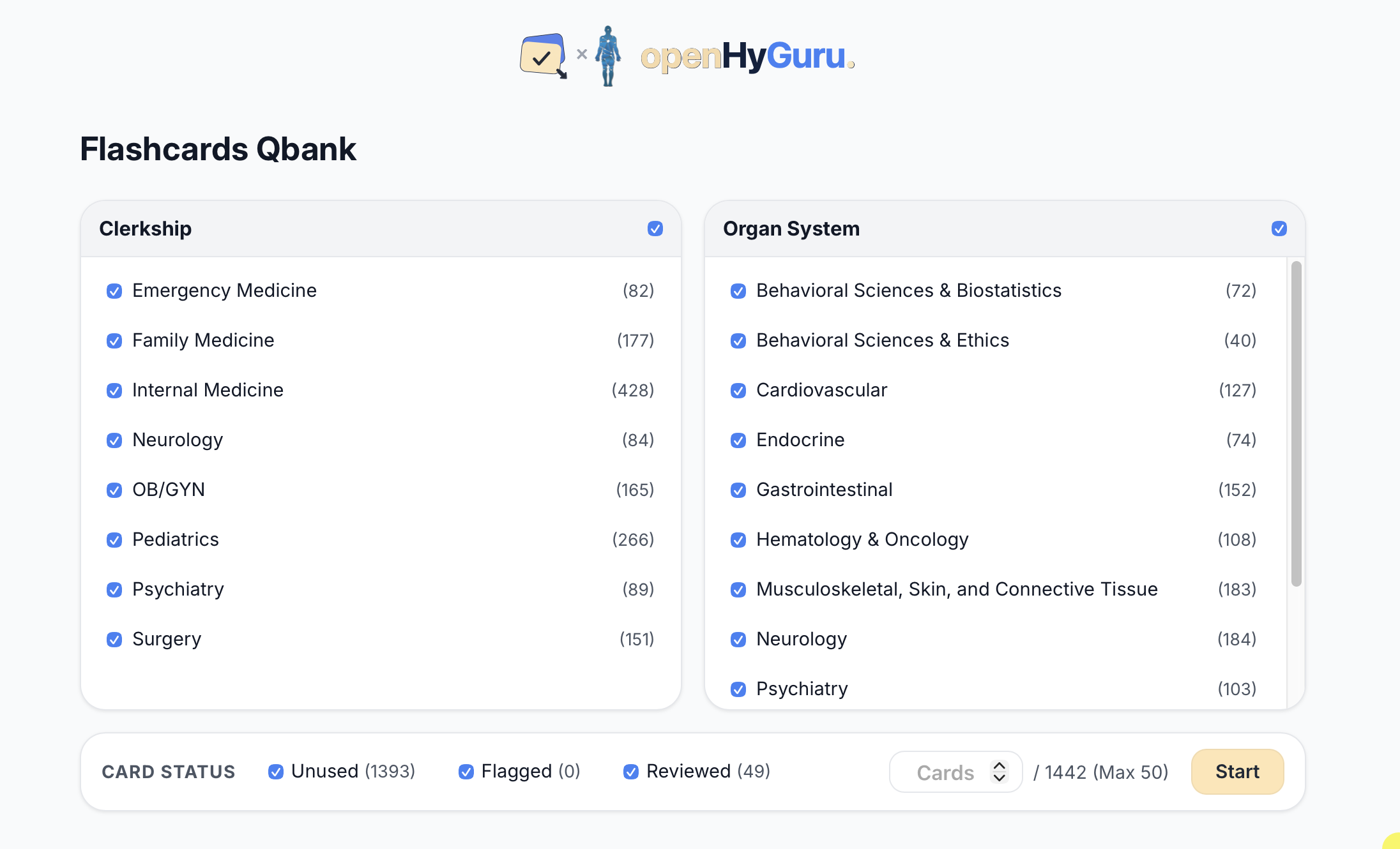Click the Organ System panel title
The image size is (1400, 849).
point(791,229)
